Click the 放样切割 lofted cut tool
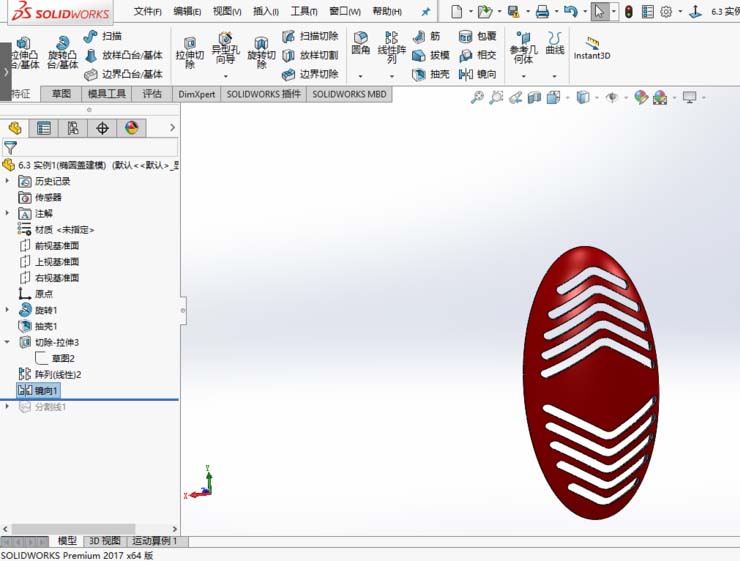The width and height of the screenshot is (740, 561). 310,55
